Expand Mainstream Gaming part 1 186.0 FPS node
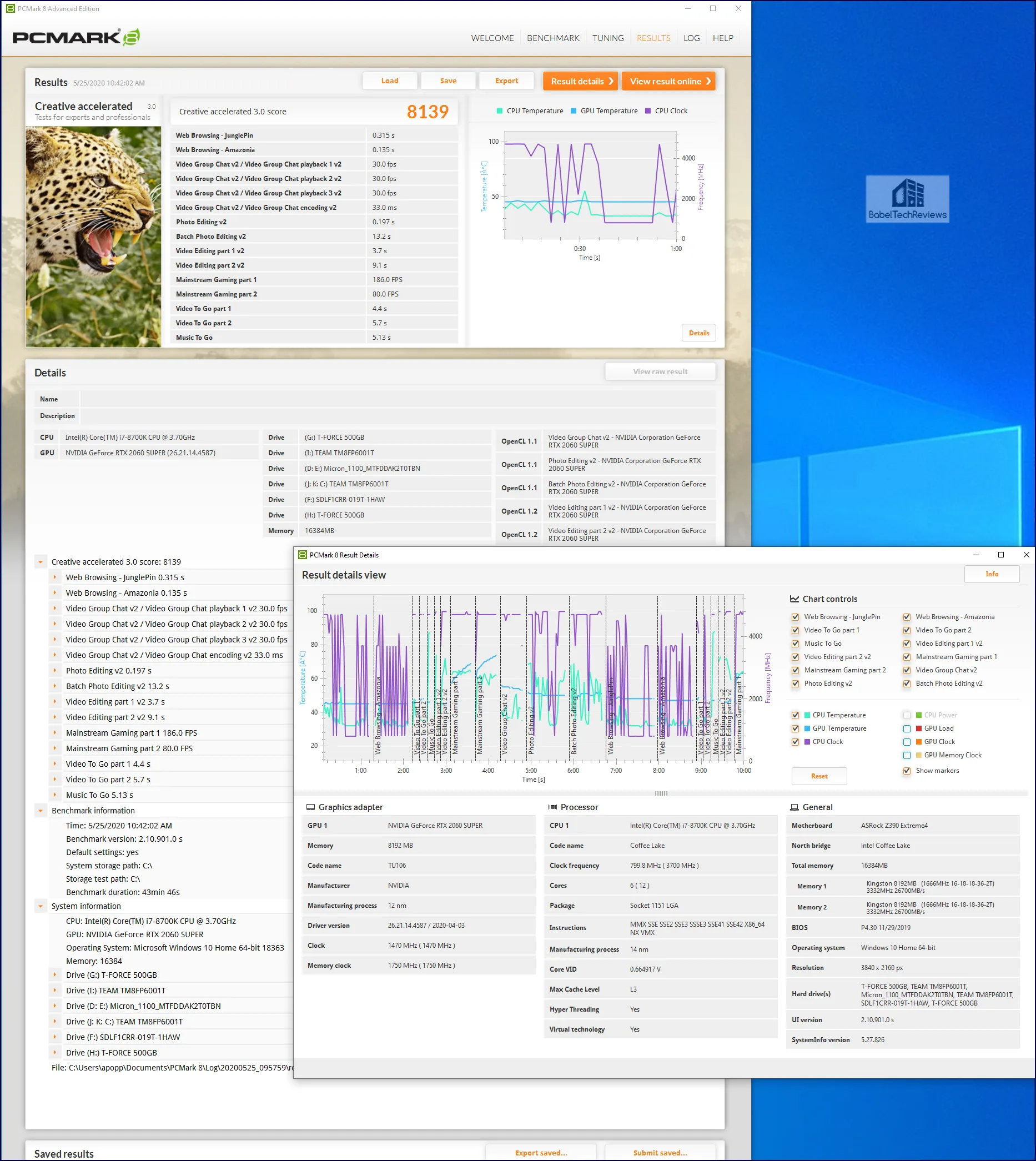The image size is (1036, 1161). (x=54, y=733)
